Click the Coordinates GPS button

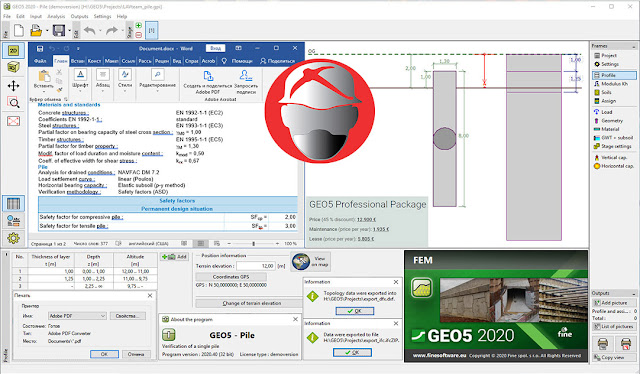[231, 276]
